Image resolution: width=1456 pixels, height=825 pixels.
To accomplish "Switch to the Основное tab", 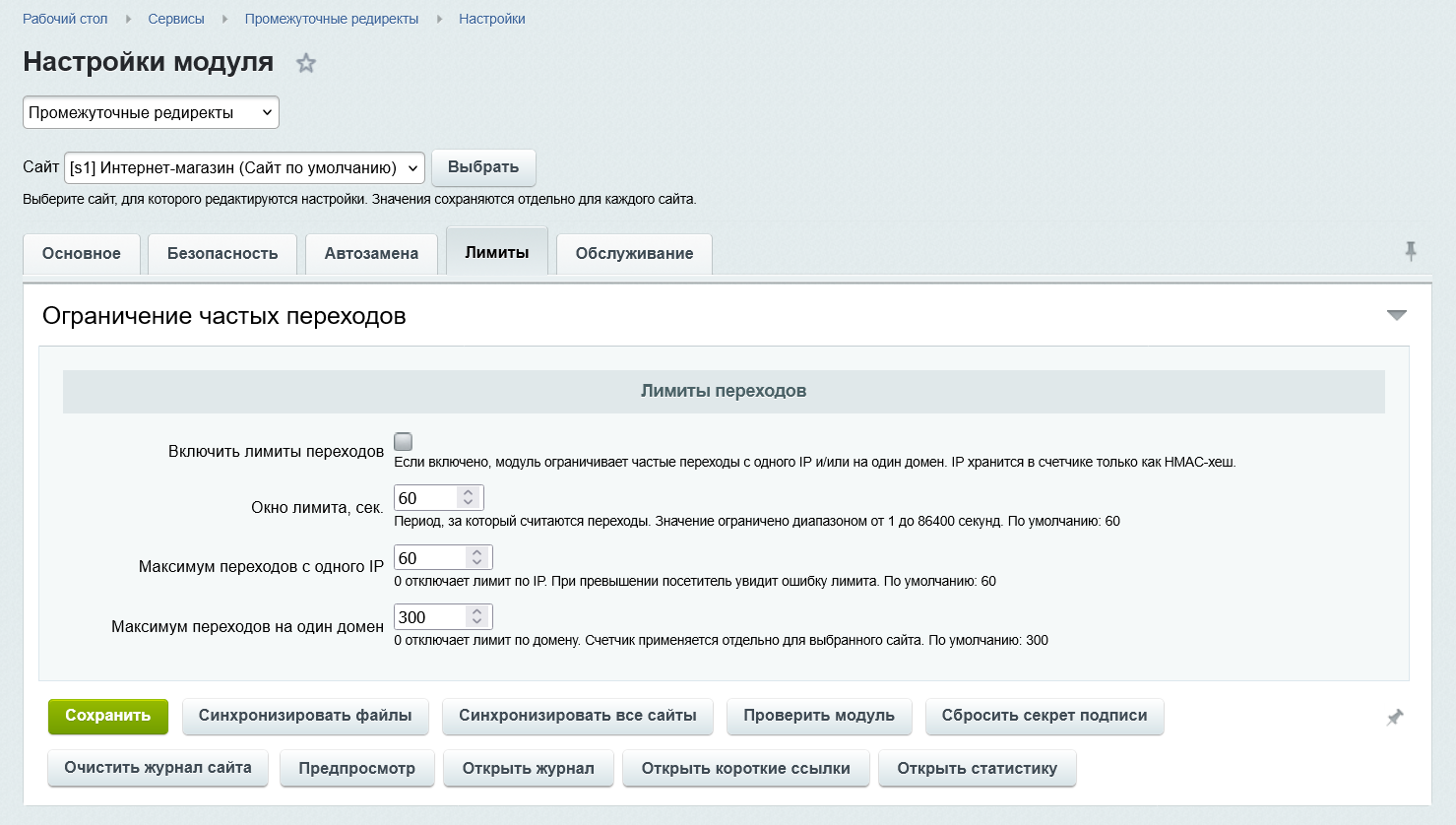I will click(x=82, y=253).
